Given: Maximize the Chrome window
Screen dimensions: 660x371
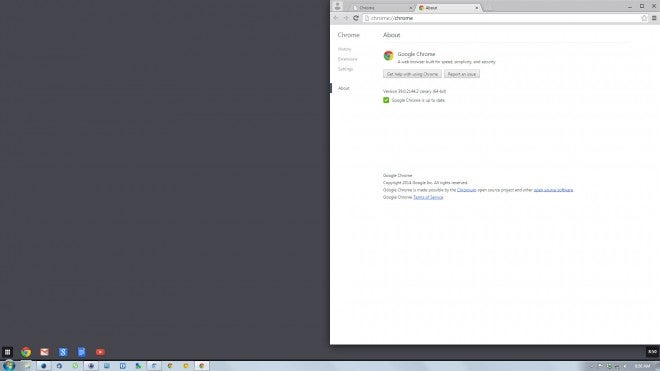Looking at the screenshot, I should (642, 6).
